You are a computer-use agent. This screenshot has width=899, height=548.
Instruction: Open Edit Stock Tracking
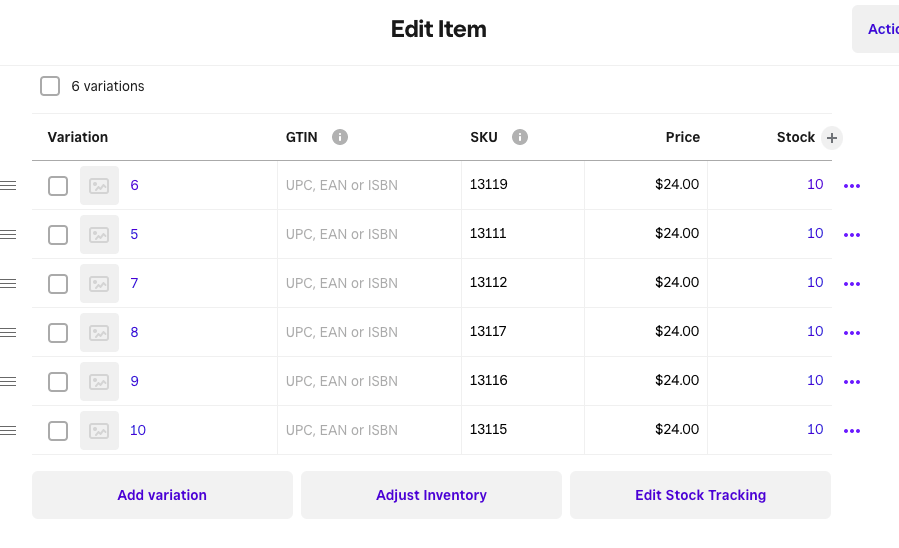(700, 495)
